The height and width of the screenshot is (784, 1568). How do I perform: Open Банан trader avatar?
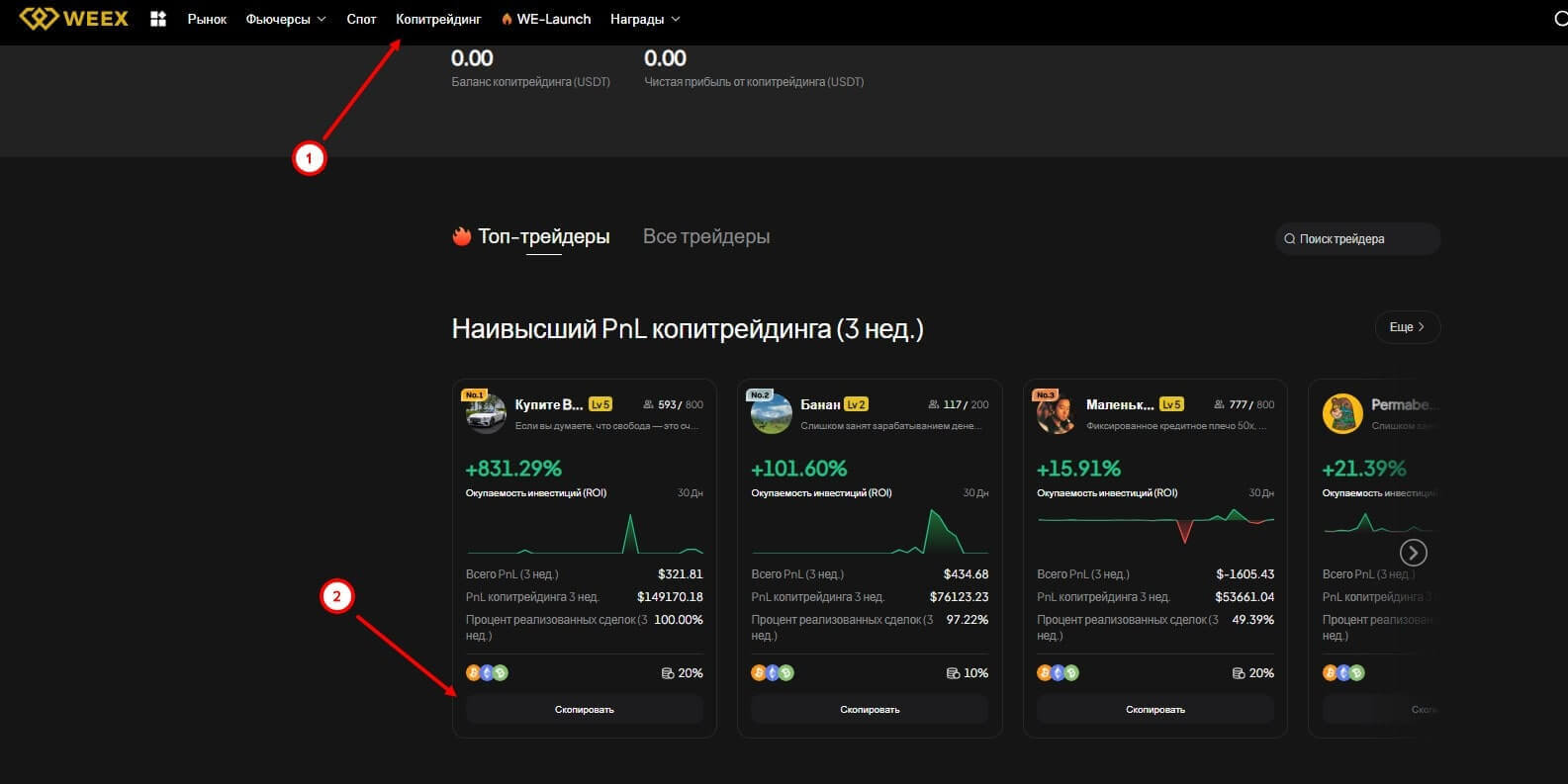(771, 412)
